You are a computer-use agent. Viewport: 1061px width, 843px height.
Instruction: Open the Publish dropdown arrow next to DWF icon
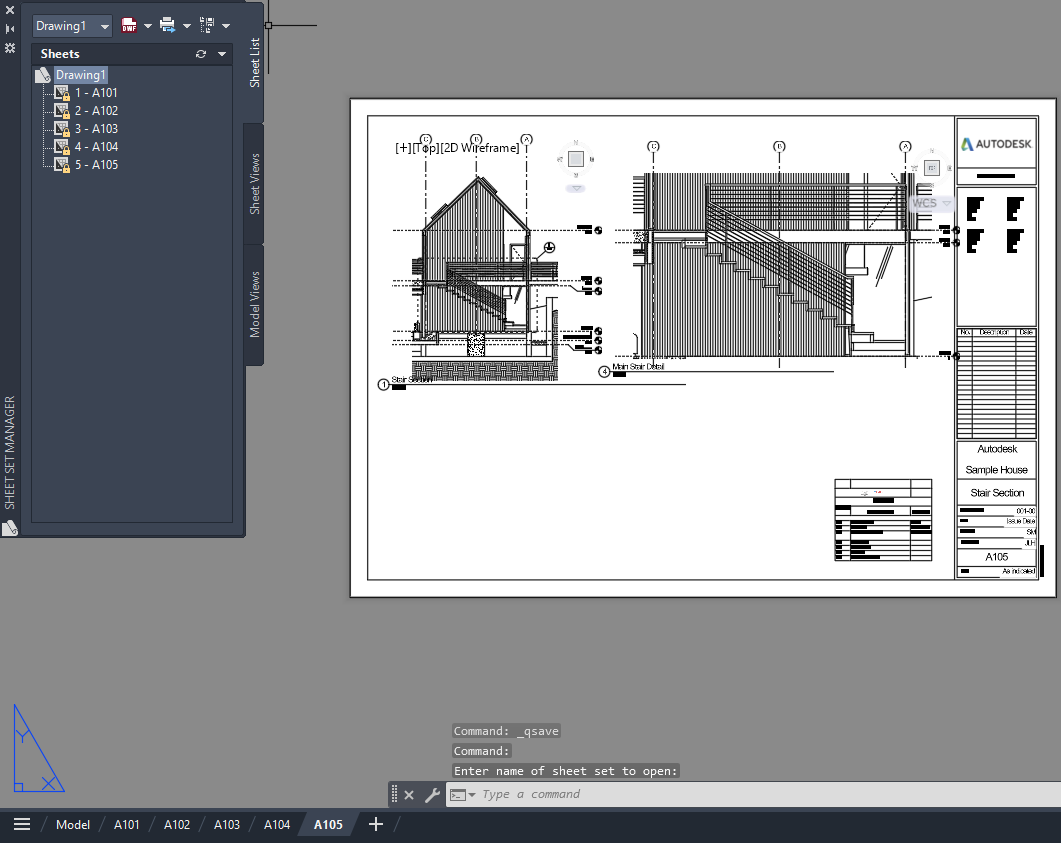(x=147, y=25)
